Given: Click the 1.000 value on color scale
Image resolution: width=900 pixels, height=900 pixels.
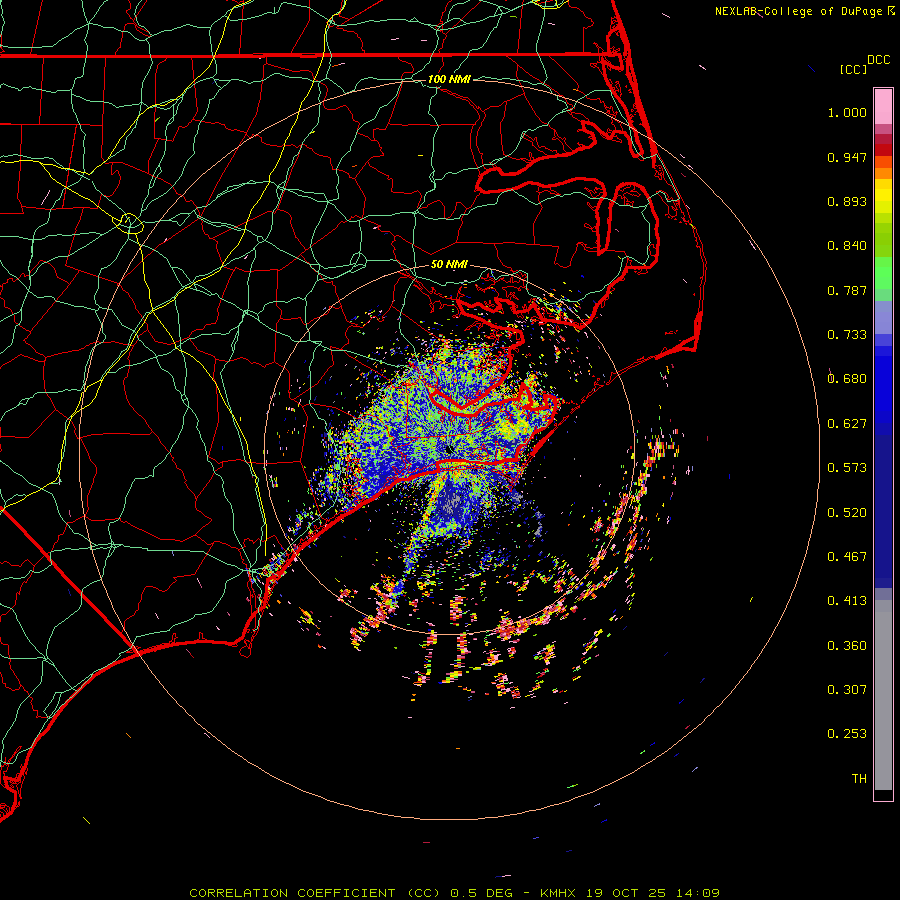Looking at the screenshot, I should click(847, 112).
